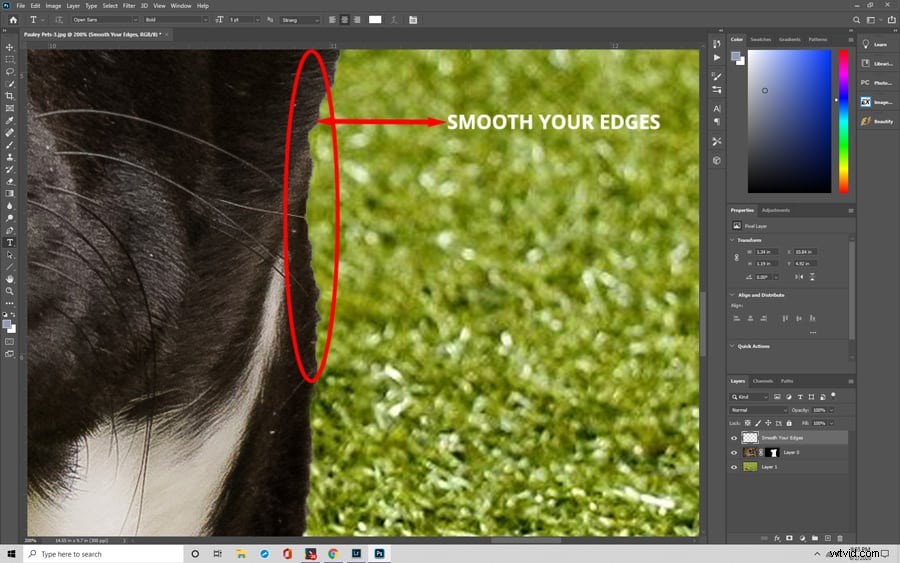Open the anti-aliasing dropdown Strong
Viewport: 900px width, 563px height.
(x=300, y=20)
